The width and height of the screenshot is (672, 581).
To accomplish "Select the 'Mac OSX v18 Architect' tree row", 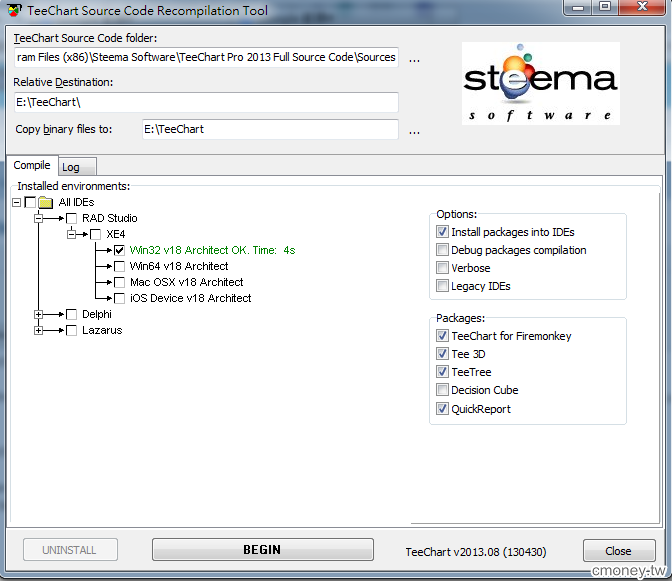I will (x=186, y=282).
